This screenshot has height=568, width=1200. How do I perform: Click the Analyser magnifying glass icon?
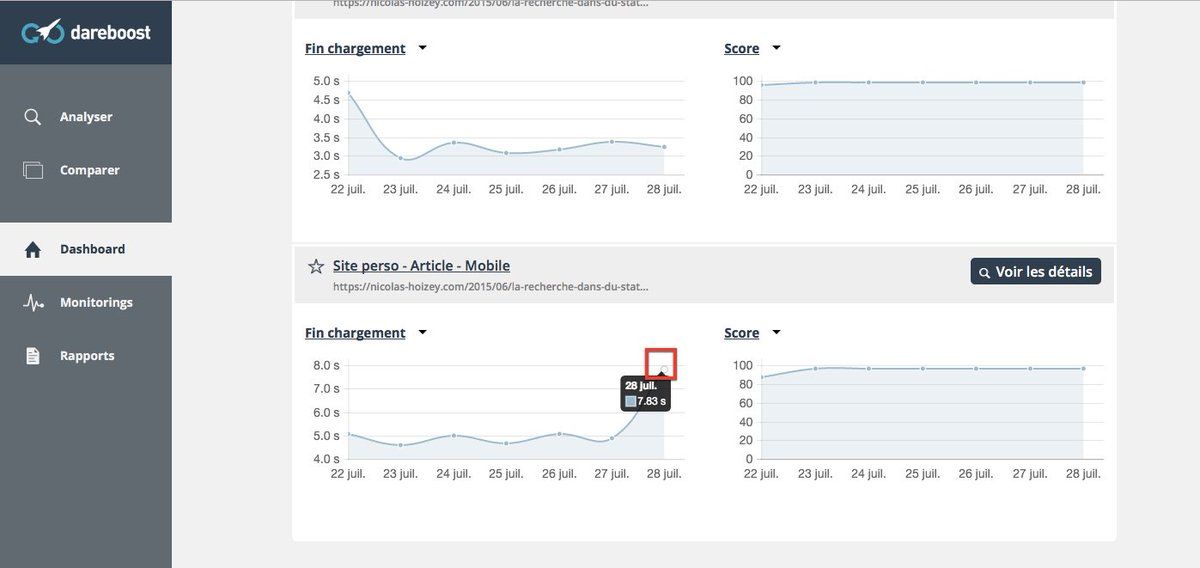pyautogui.click(x=32, y=117)
